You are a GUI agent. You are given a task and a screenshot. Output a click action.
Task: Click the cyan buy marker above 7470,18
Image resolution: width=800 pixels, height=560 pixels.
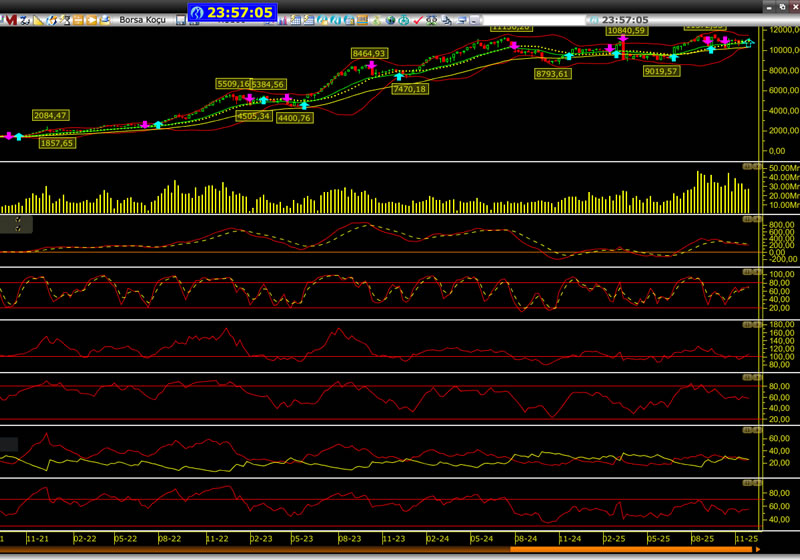point(400,77)
